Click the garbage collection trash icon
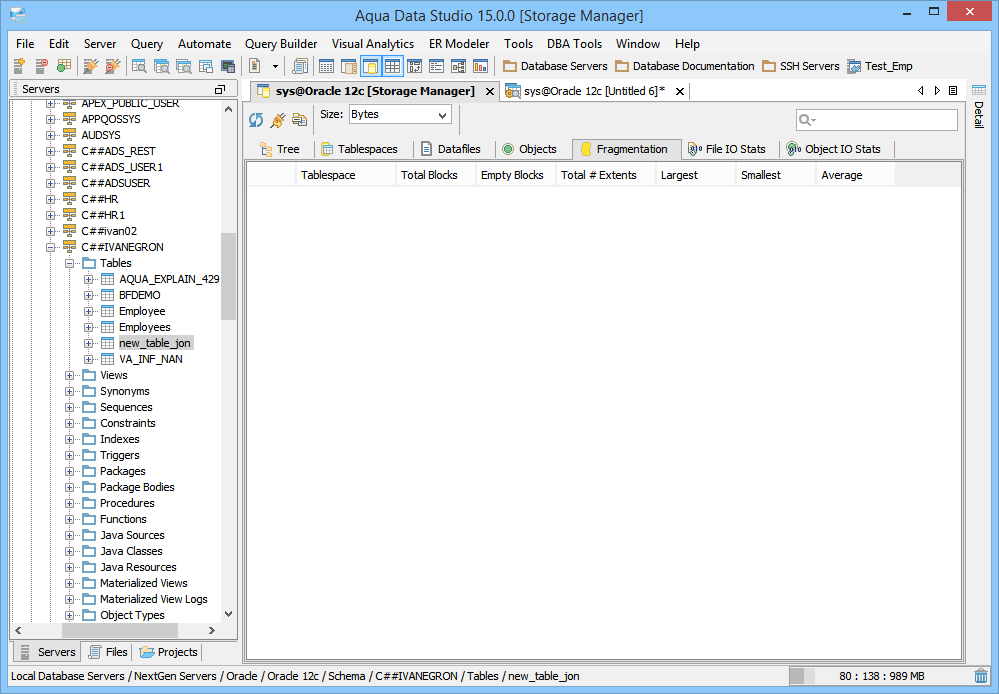 pyautogui.click(x=981, y=676)
